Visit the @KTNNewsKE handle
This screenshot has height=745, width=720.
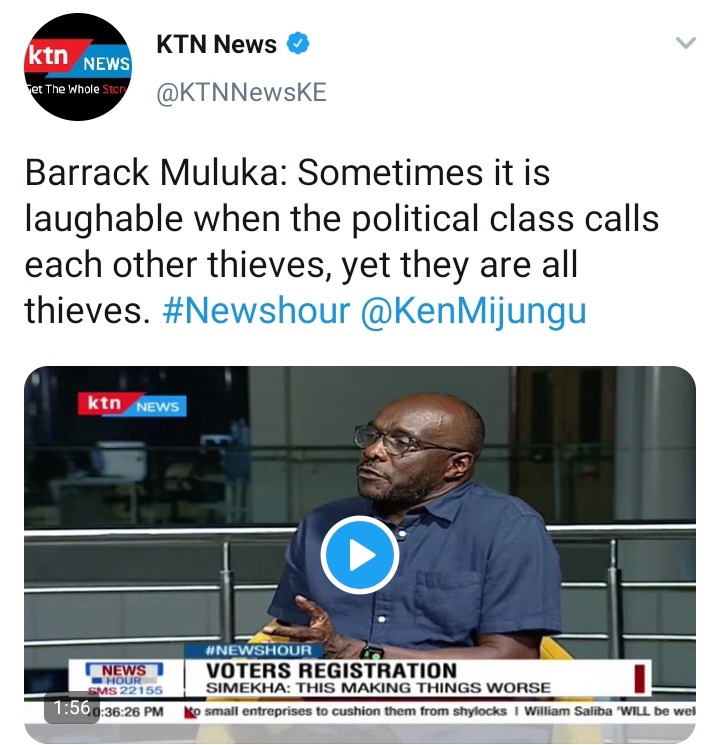pos(241,92)
